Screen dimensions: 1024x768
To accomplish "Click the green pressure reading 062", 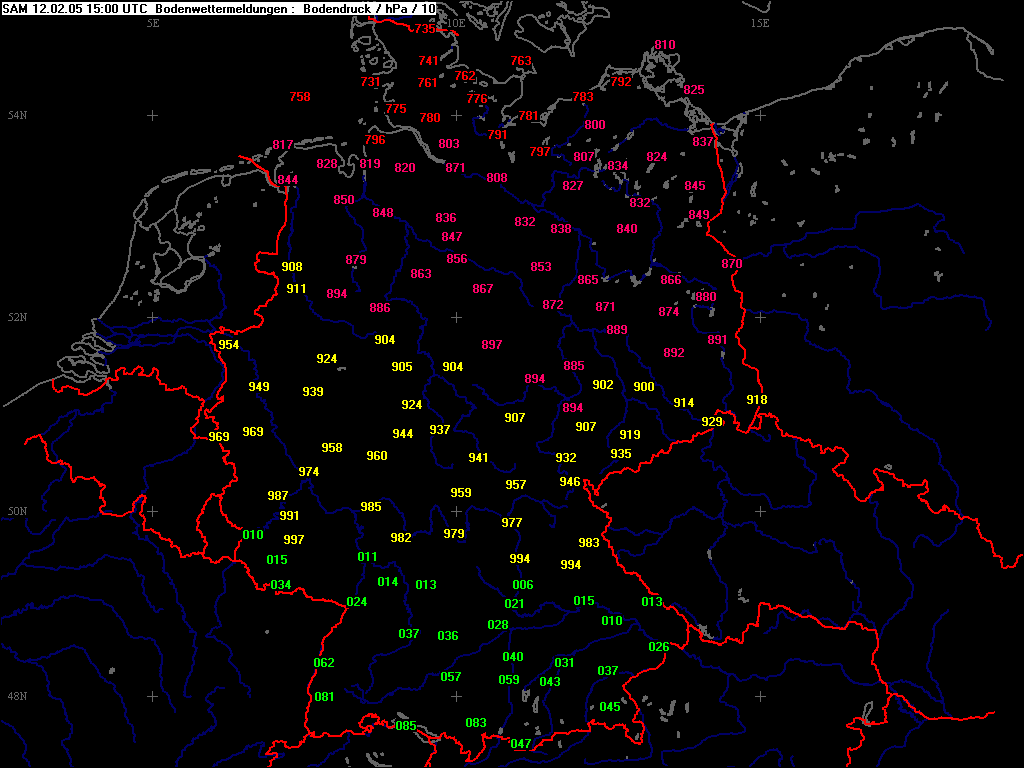I will pyautogui.click(x=324, y=663).
